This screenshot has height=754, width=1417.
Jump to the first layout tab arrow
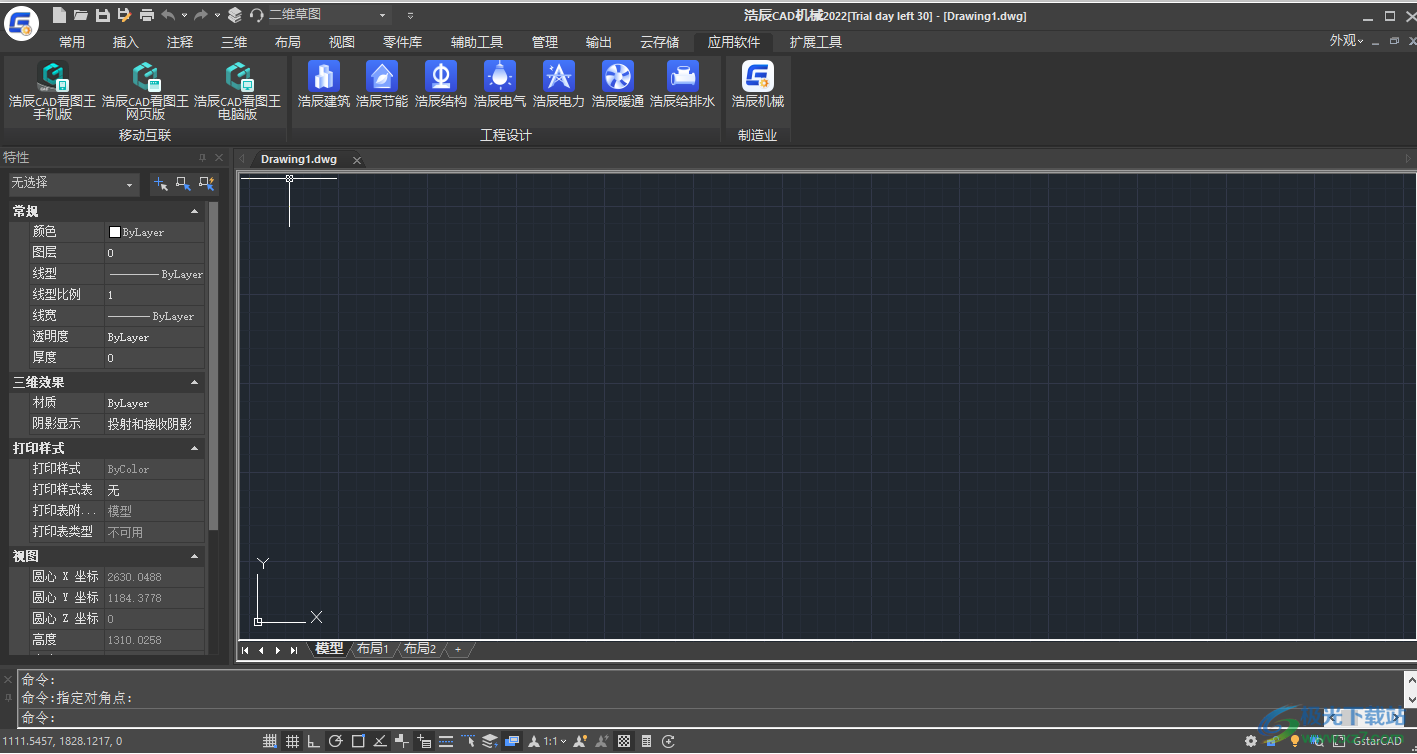pos(245,650)
